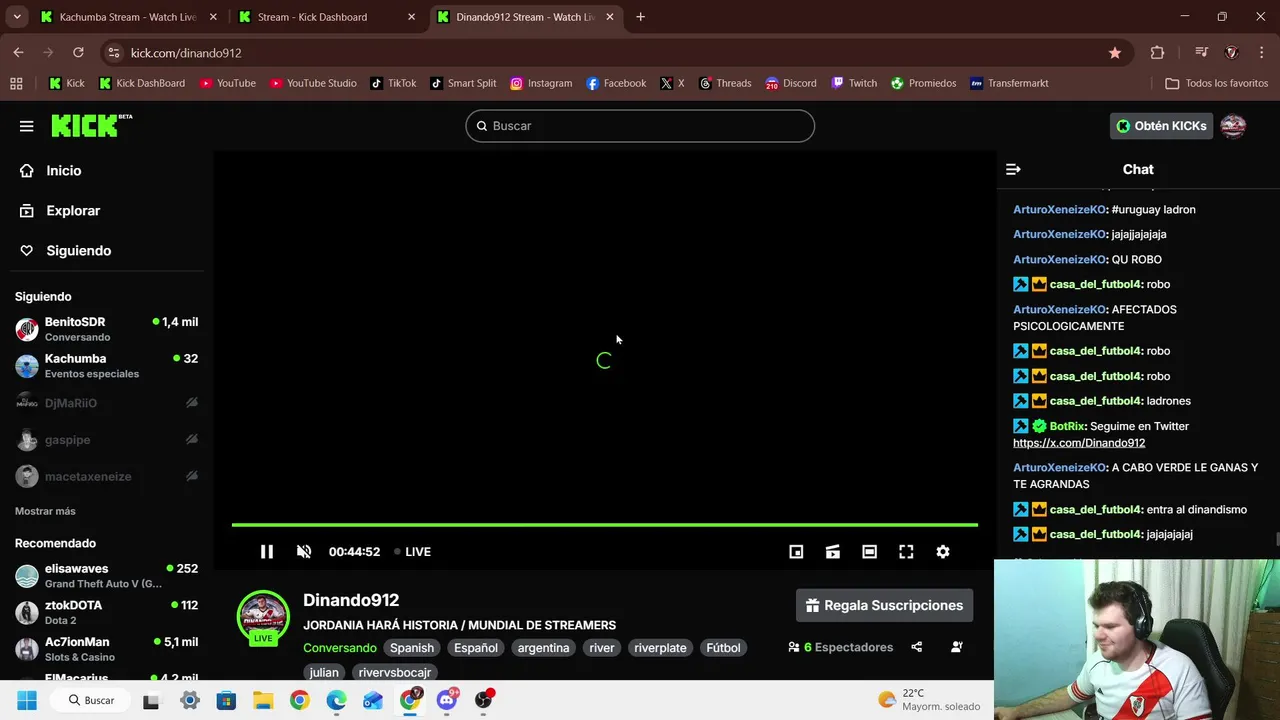Reload the page

pyautogui.click(x=78, y=53)
